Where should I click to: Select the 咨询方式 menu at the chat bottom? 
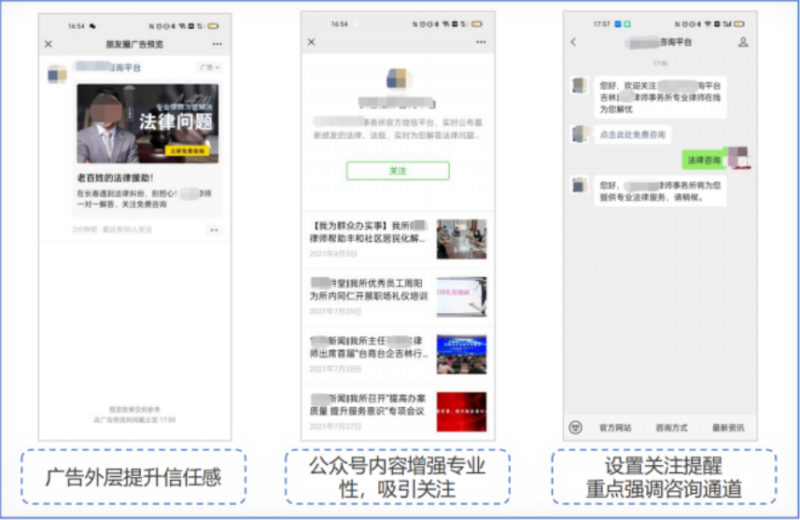click(x=671, y=427)
